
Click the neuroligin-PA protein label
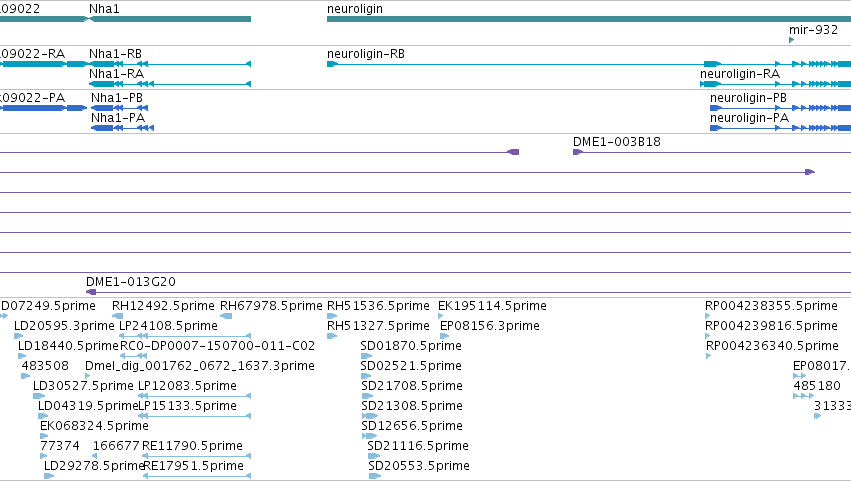[x=749, y=118]
